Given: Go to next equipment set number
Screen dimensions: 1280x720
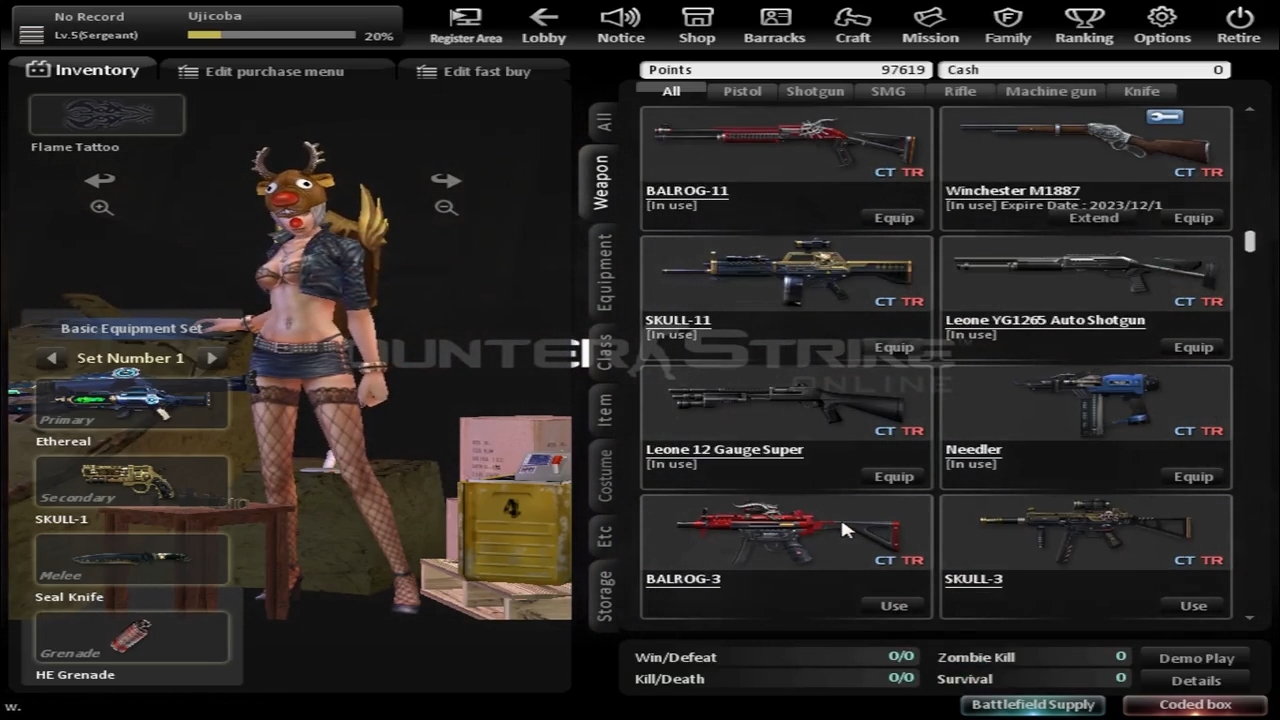Looking at the screenshot, I should point(211,358).
